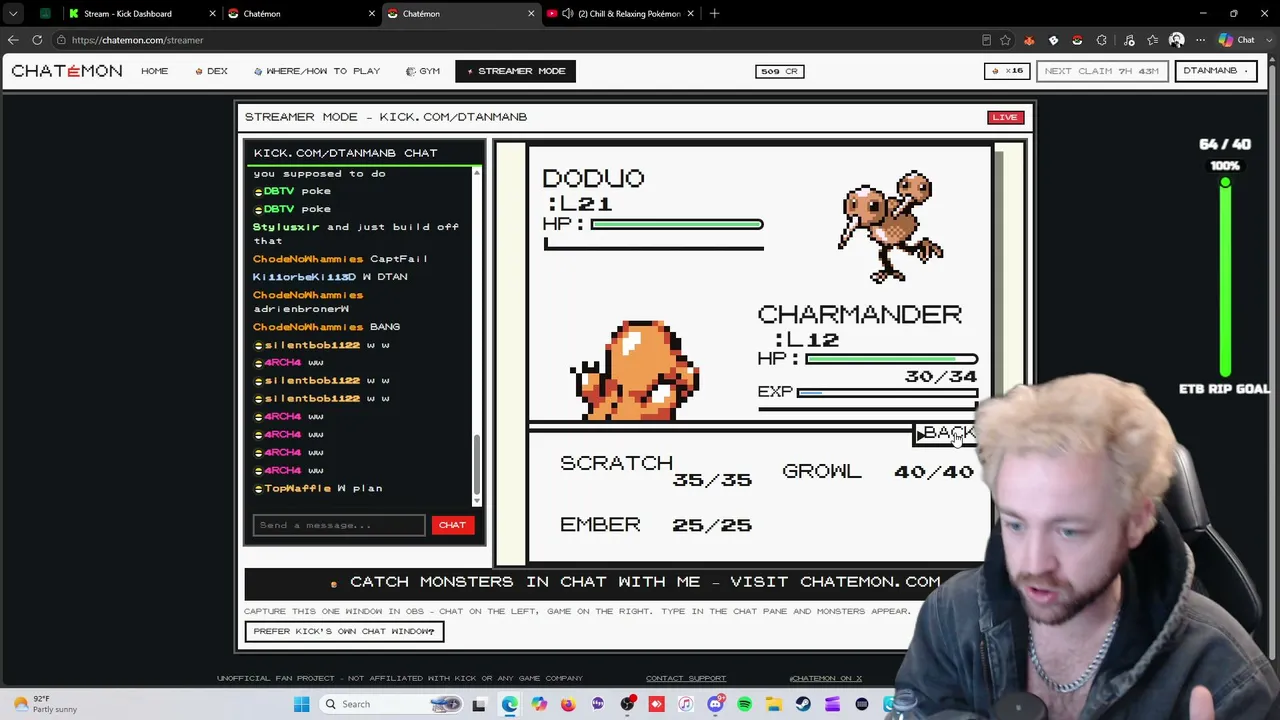Viewport: 1280px width, 720px height.
Task: Switch to Stream - Kick Dashboard tab
Action: coord(140,13)
